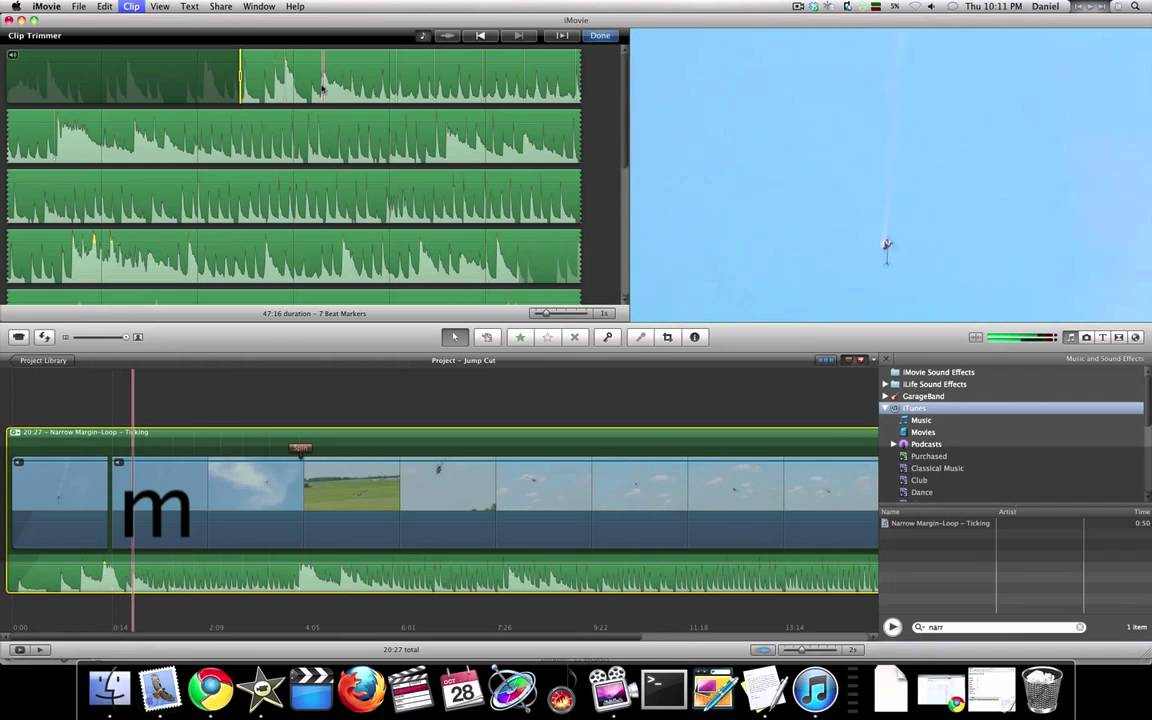Show the maps and backgrounds globe browser
This screenshot has width=1152, height=720.
pos(1135,337)
